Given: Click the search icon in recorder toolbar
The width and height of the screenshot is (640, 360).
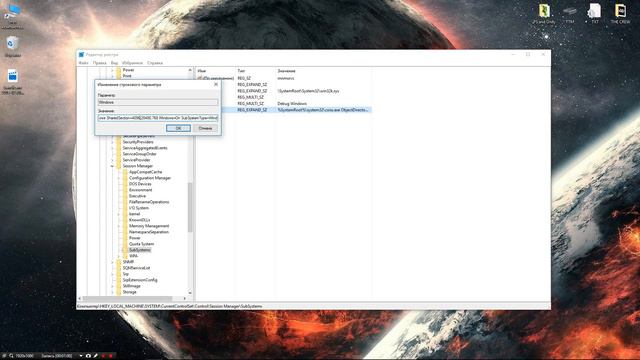Looking at the screenshot, I should tap(11, 356).
